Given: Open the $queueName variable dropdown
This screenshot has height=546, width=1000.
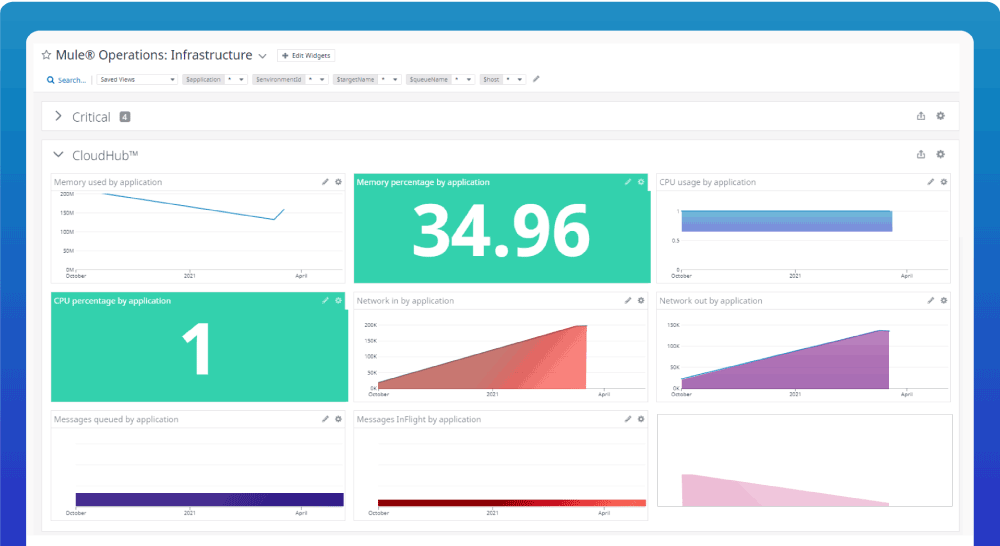Looking at the screenshot, I should (x=469, y=80).
